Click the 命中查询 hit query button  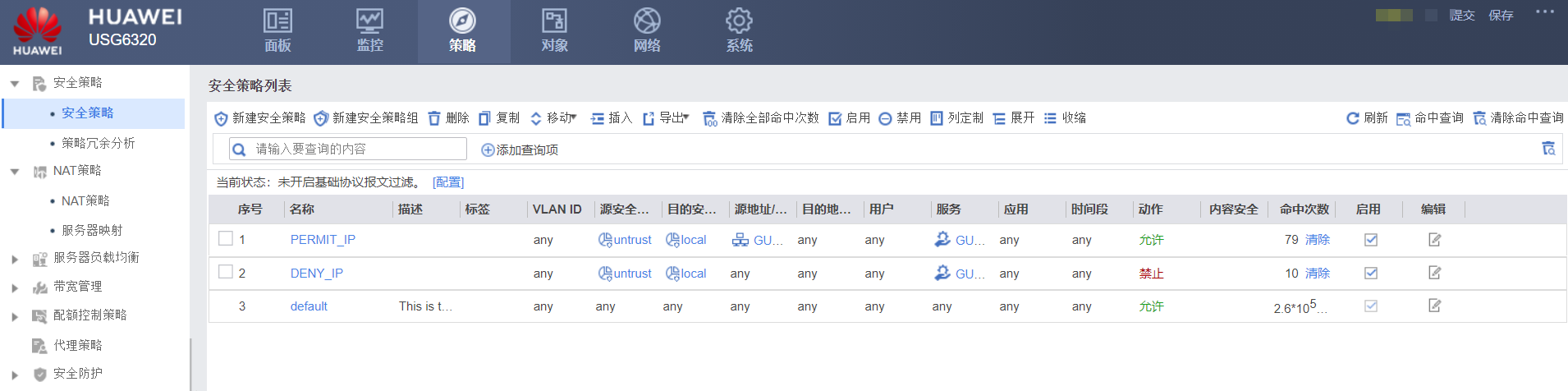click(1430, 118)
